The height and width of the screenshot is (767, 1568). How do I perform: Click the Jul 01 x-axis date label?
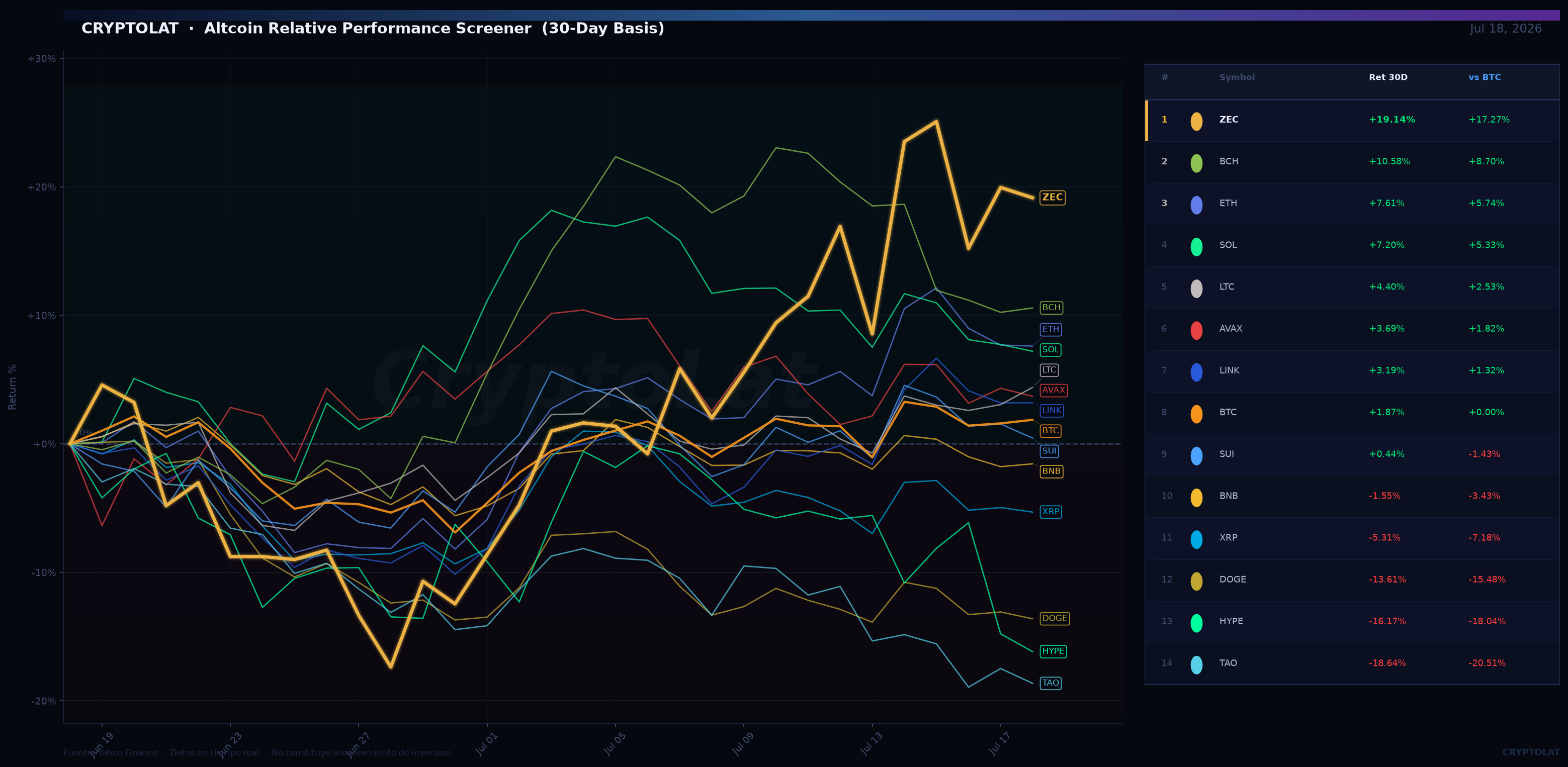[486, 743]
